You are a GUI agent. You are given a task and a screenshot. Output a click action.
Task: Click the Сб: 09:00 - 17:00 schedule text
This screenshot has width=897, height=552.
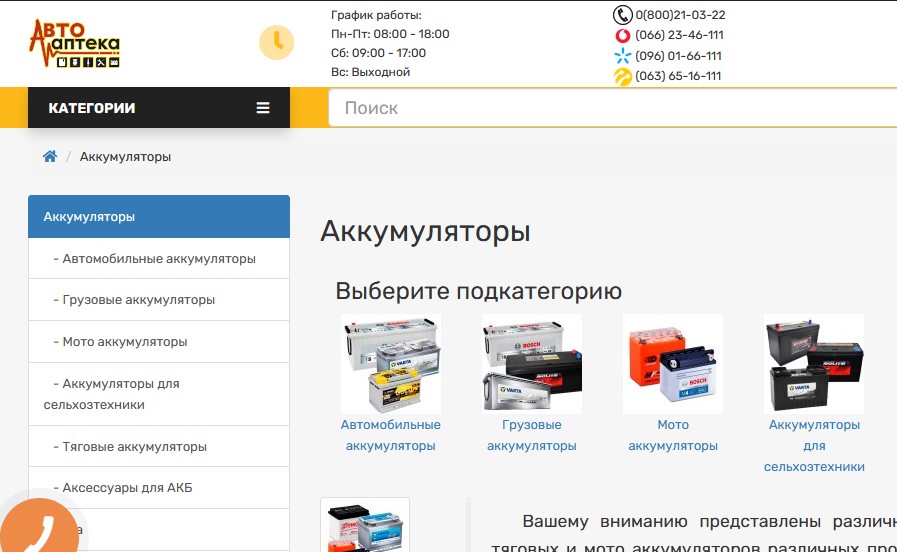[x=378, y=53]
